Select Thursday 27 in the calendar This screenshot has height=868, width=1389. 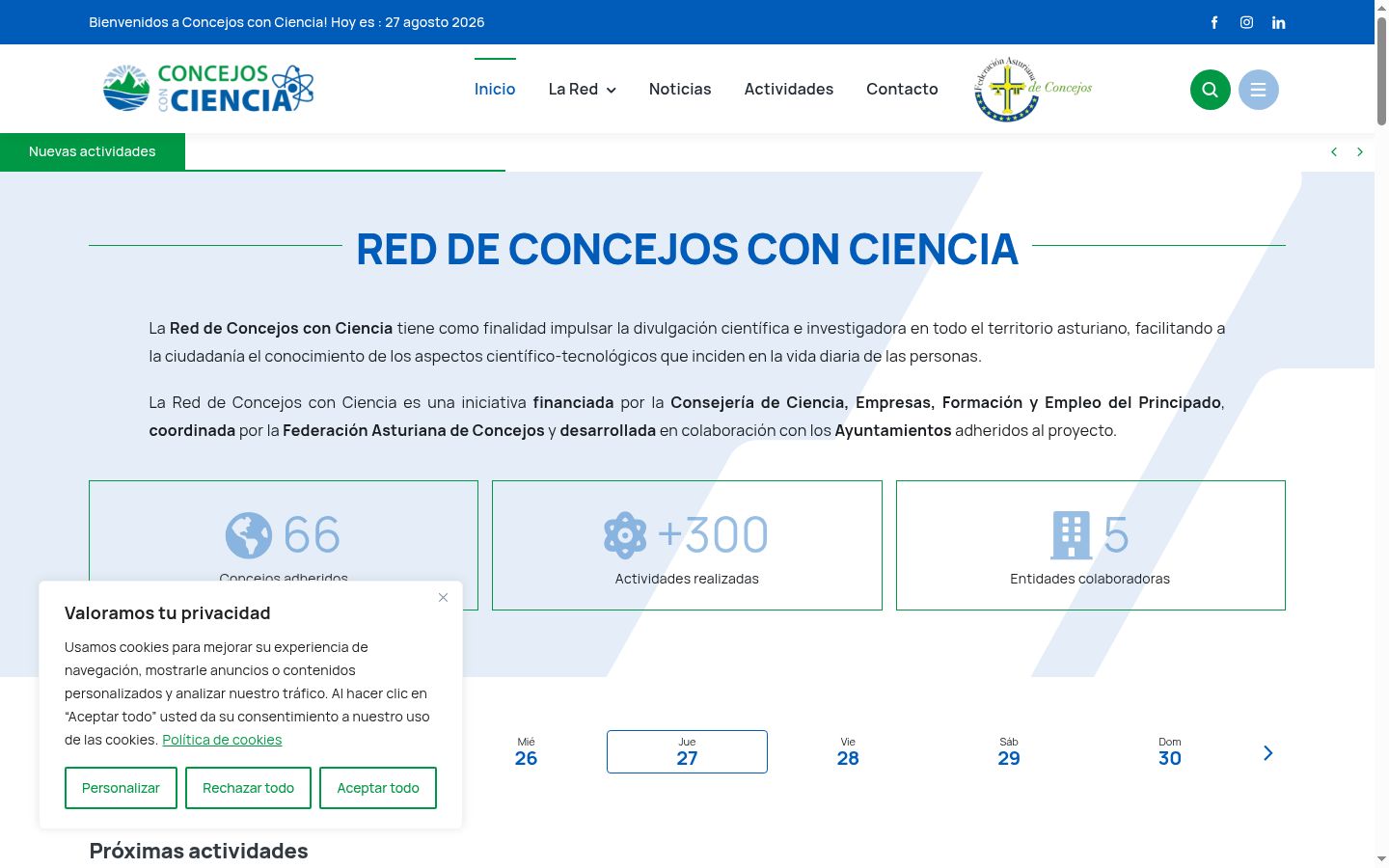(687, 752)
